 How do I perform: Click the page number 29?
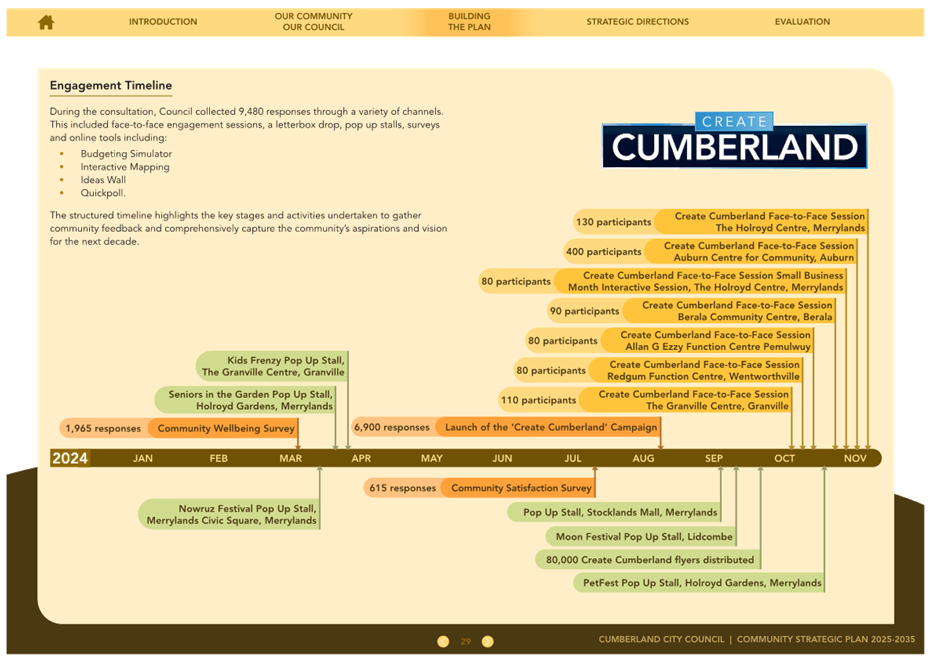point(466,641)
